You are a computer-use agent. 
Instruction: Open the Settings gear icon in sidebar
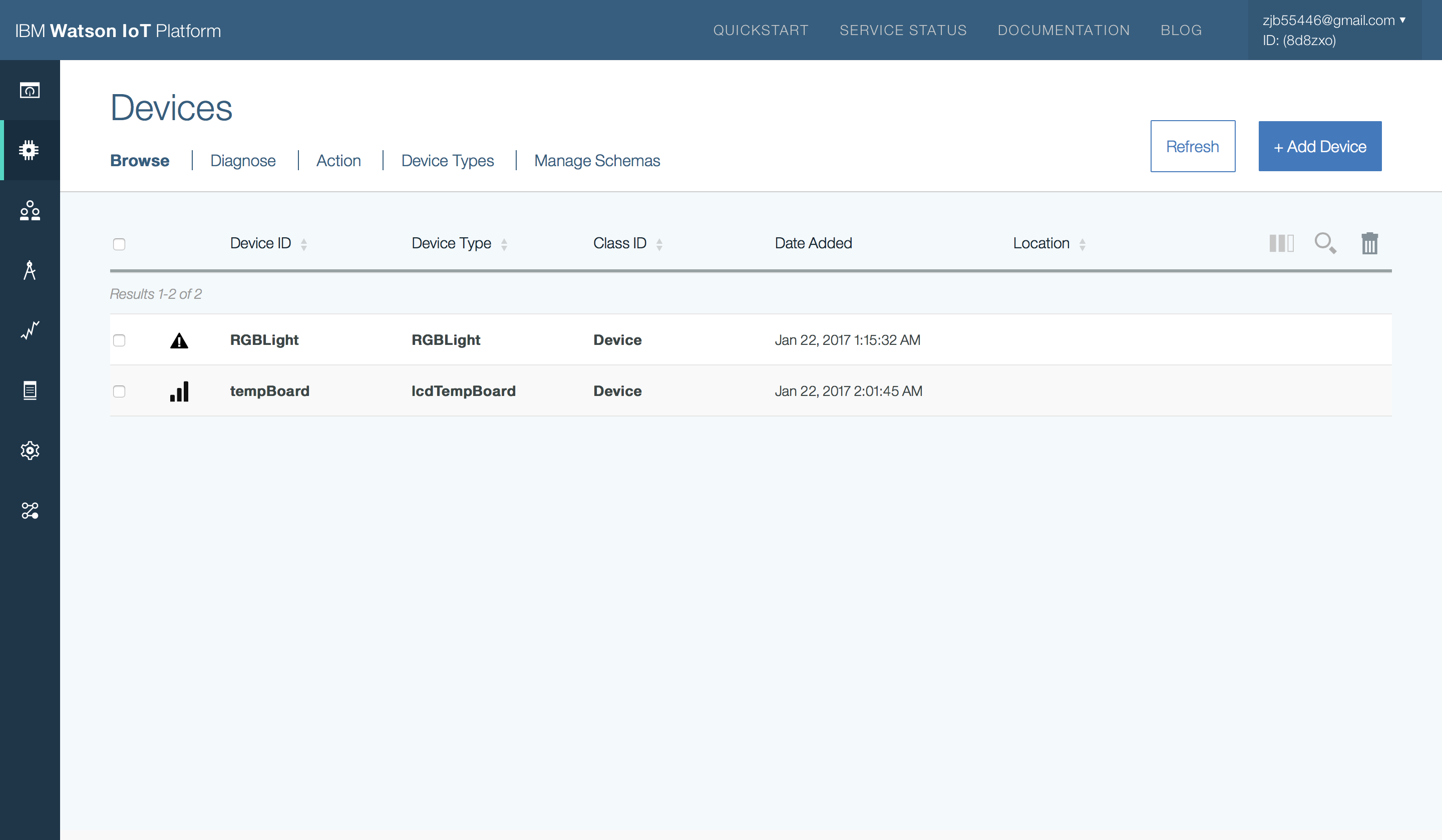coord(30,451)
